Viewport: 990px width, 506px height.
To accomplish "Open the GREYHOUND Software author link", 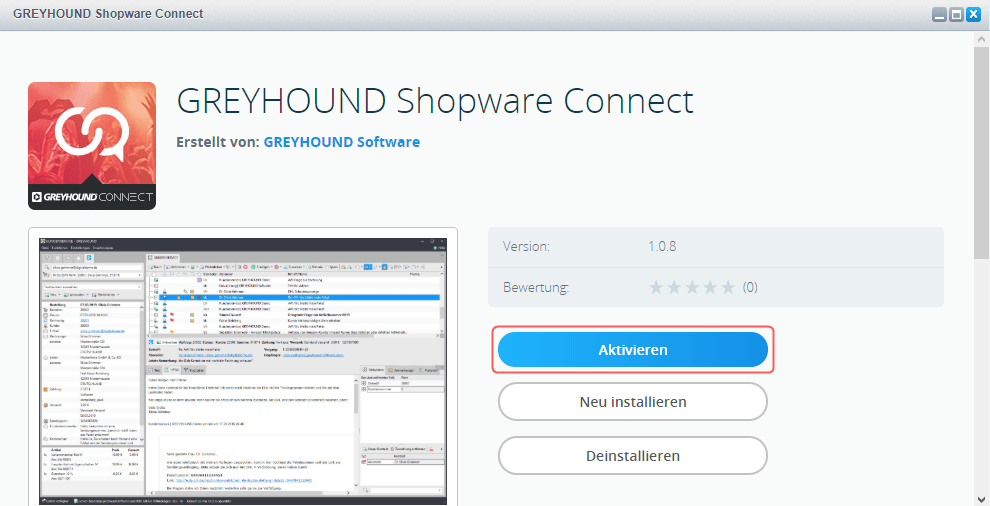I will pos(342,142).
